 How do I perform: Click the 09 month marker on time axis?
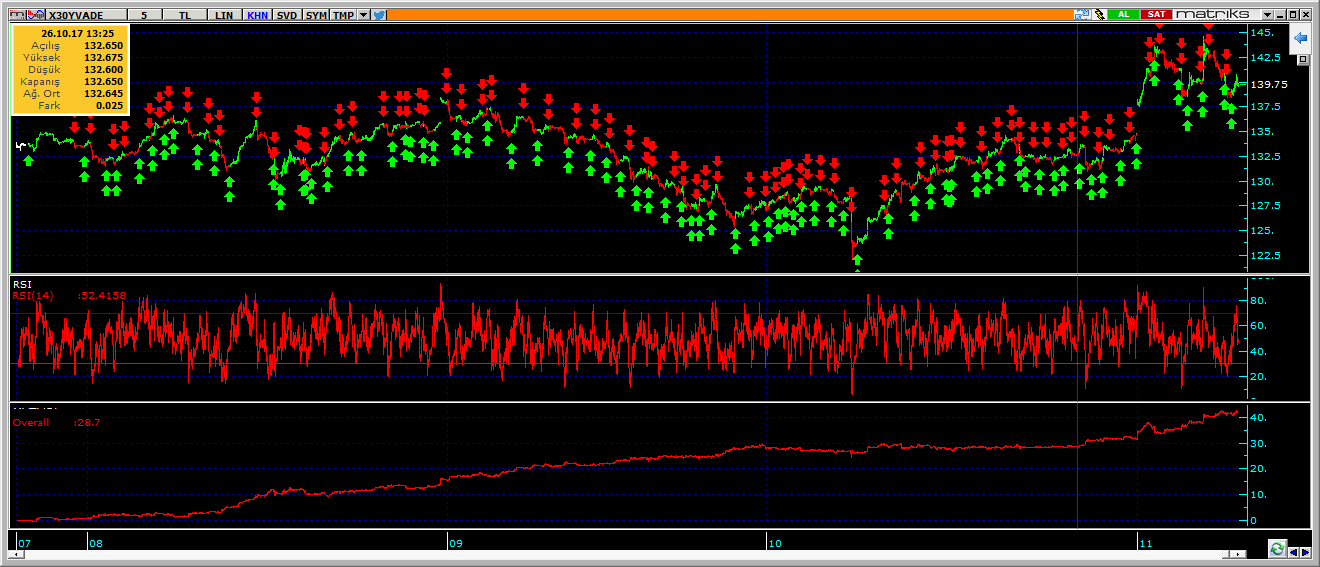point(455,544)
